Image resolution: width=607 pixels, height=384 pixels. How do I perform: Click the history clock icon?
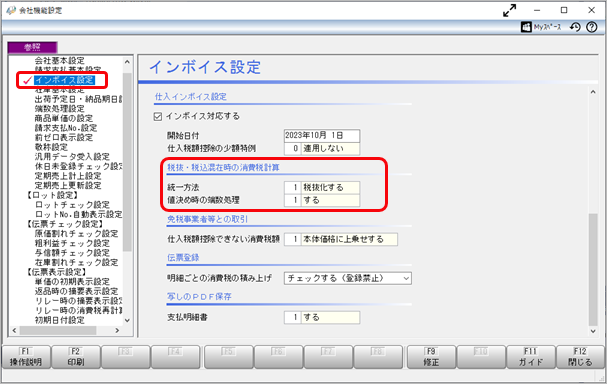point(575,27)
